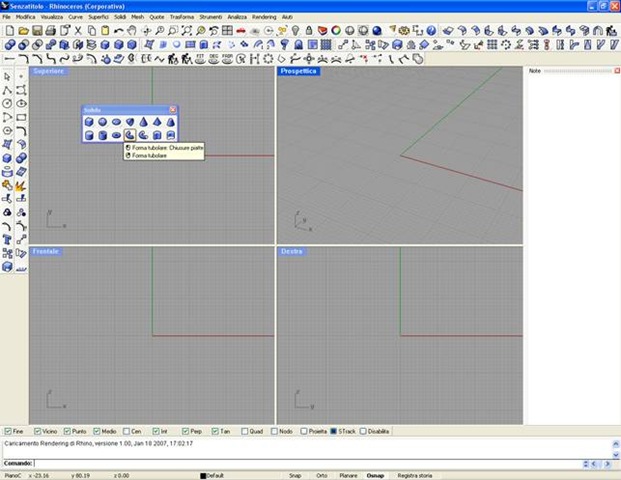Screen dimensions: 621x480
Task: Select the Sphere tool in Solido toolbar
Action: (x=102, y=122)
